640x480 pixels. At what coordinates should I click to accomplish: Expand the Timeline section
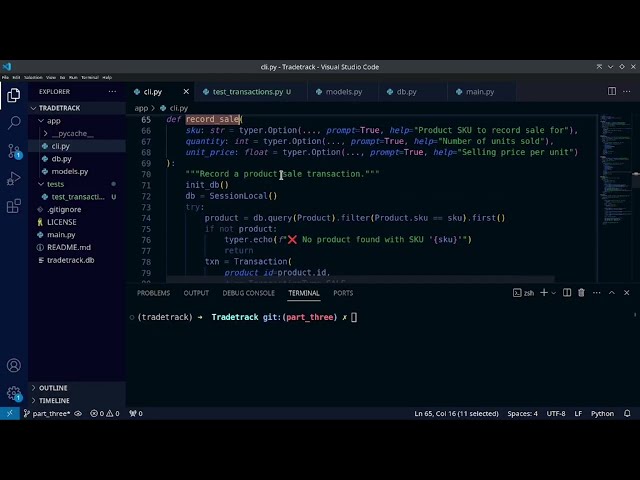pyautogui.click(x=77, y=400)
